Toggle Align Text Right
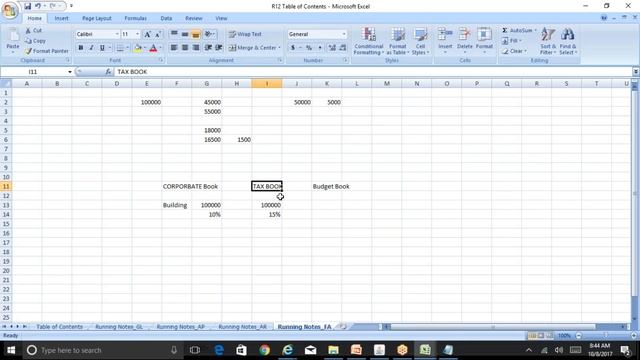Viewport: 640px width, 360px height. coord(196,48)
